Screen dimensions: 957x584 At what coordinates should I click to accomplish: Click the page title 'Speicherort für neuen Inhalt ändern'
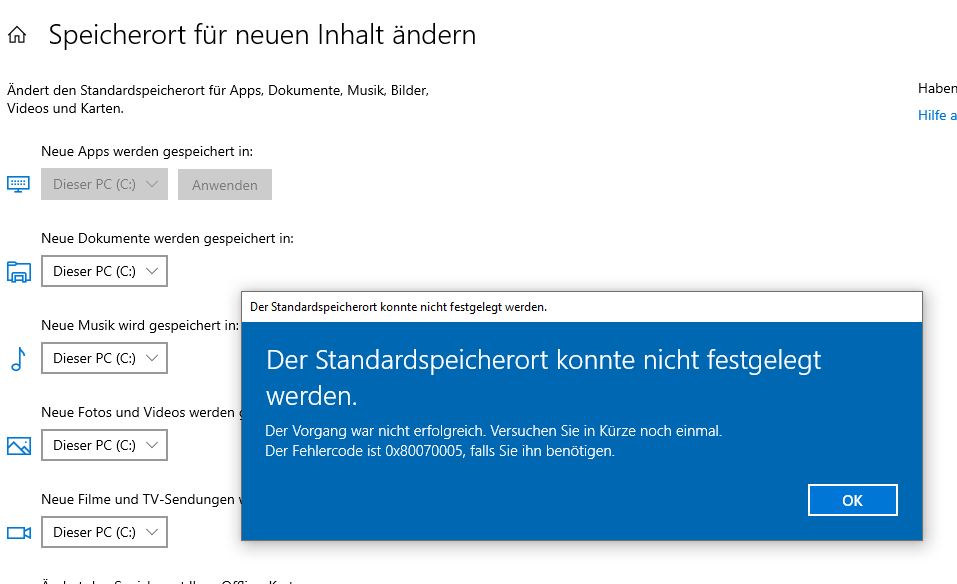(262, 35)
